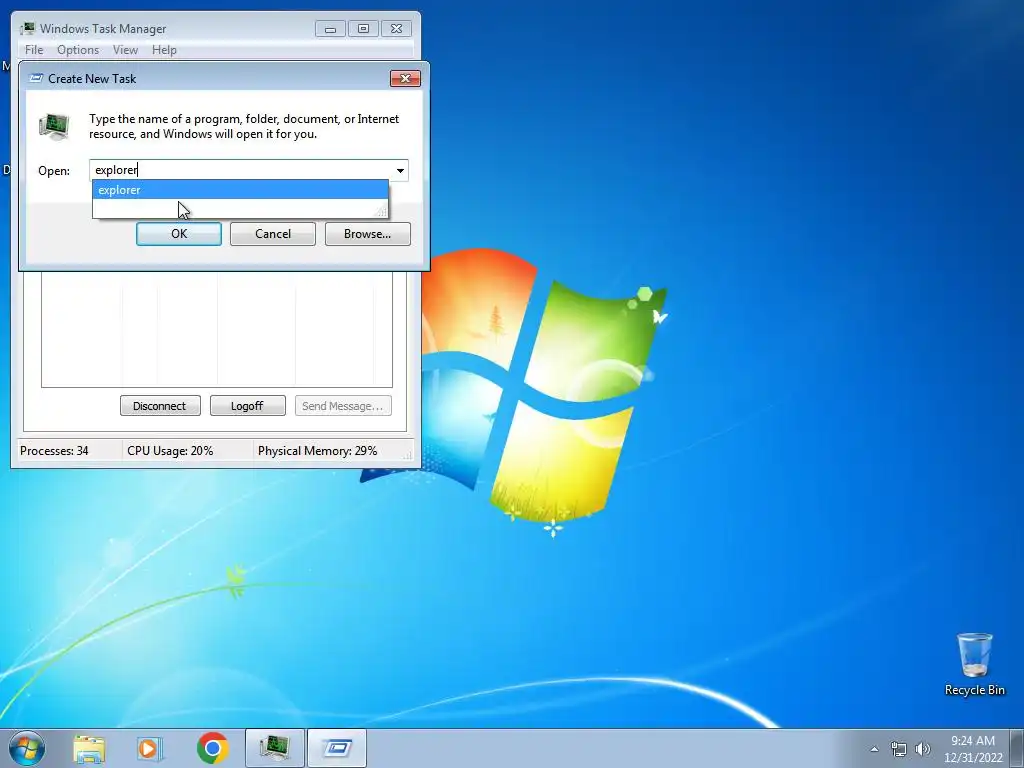Launch Windows Explorer from the taskbar
This screenshot has width=1024, height=768.
click(x=89, y=748)
